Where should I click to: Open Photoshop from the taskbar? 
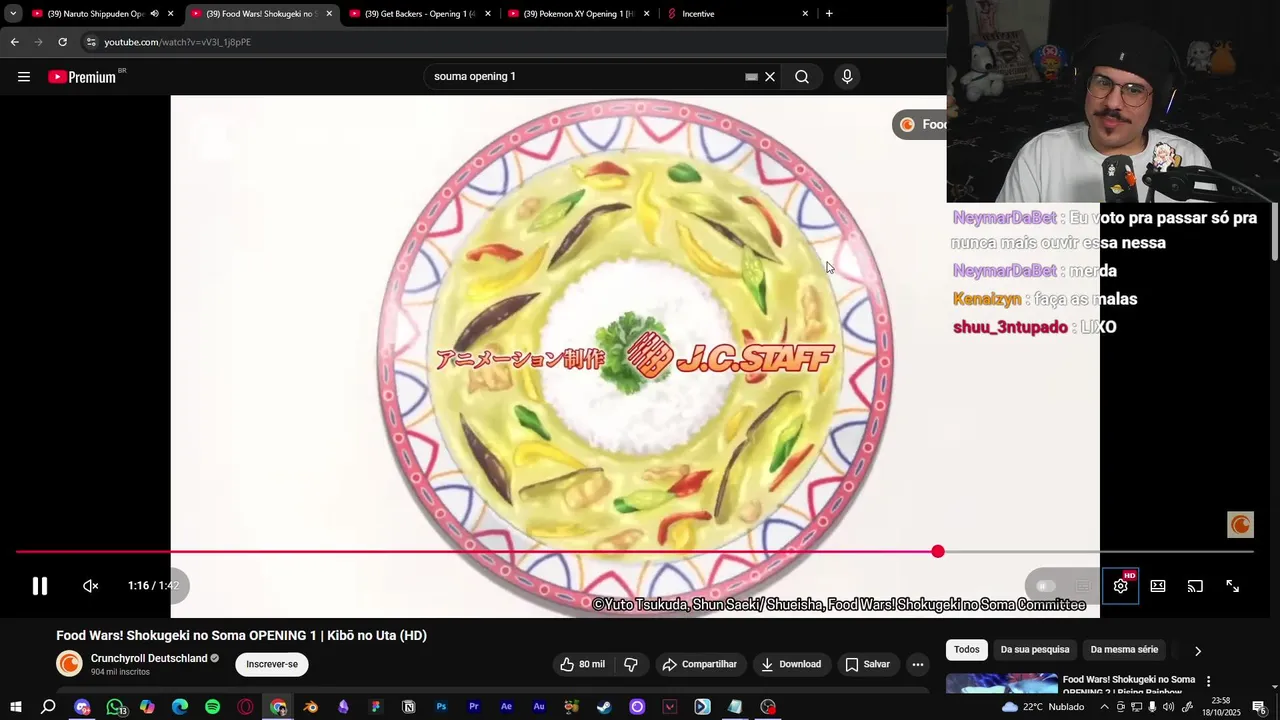[441, 707]
